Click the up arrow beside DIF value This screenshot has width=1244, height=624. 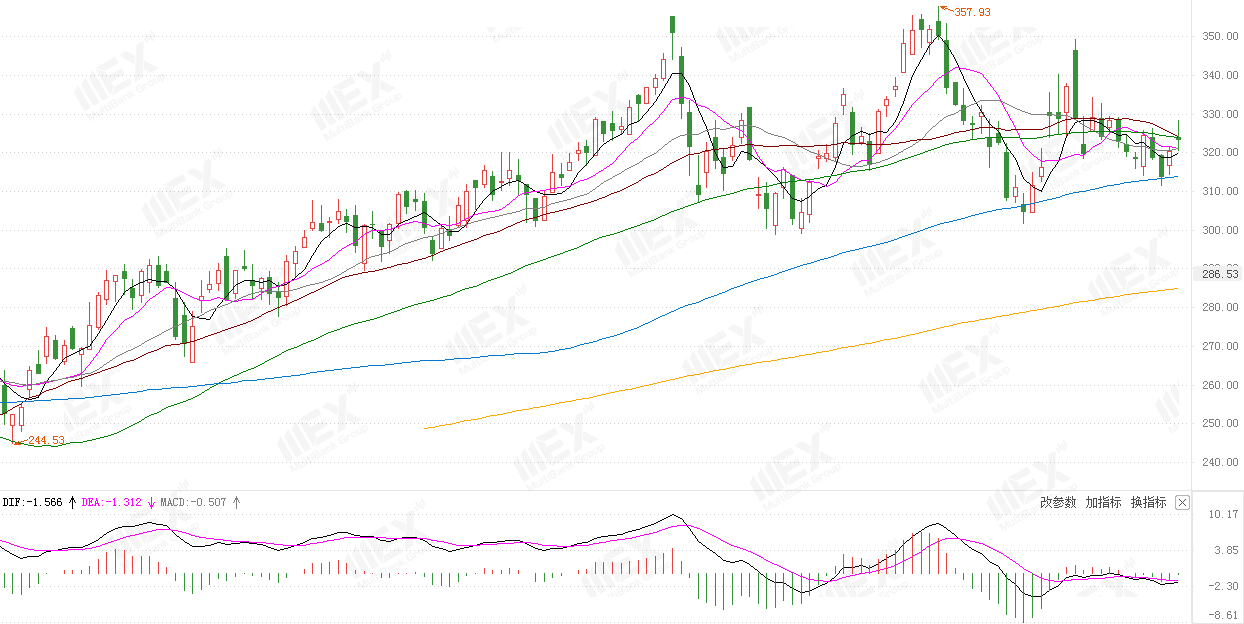click(x=72, y=502)
